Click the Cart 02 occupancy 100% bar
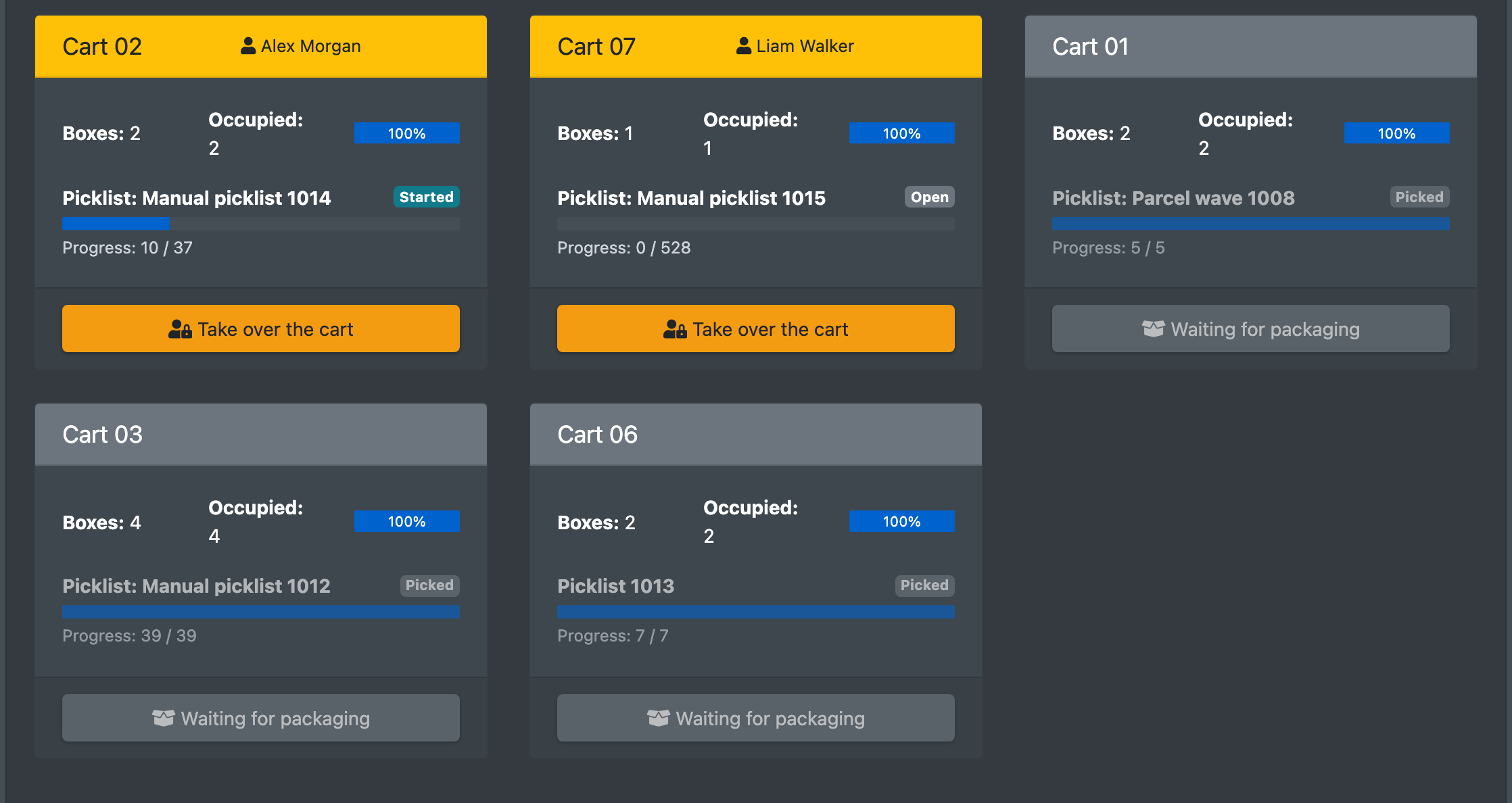The height and width of the screenshot is (803, 1512). (x=407, y=133)
